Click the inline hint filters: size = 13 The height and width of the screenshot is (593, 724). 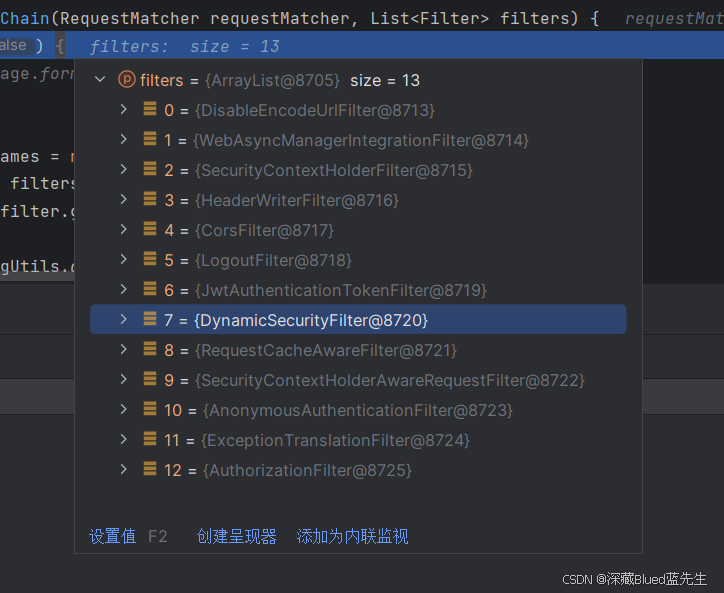[x=184, y=46]
